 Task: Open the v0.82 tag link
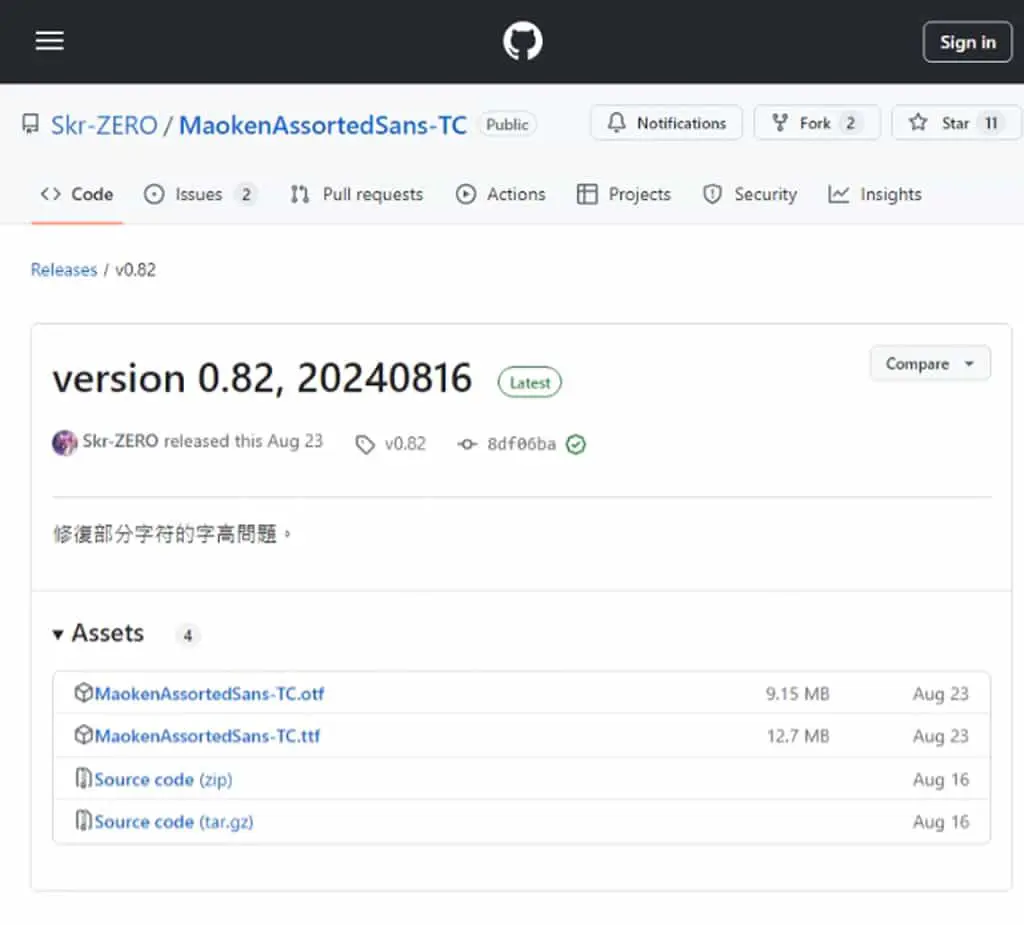point(405,444)
